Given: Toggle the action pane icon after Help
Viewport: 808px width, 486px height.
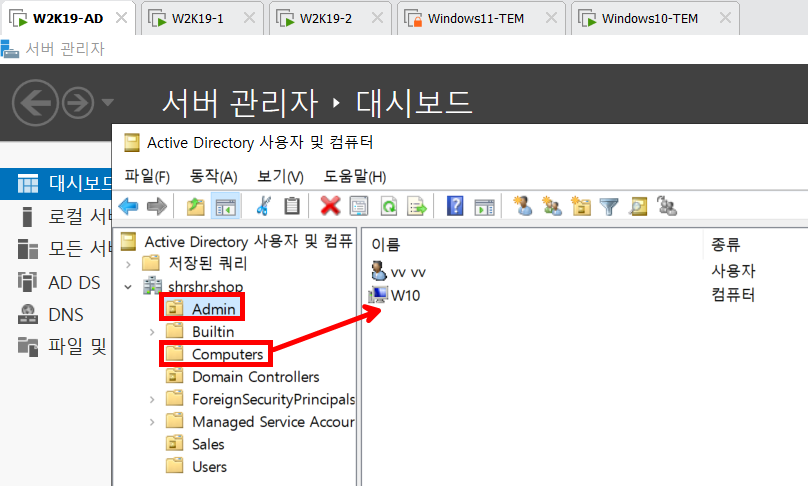Looking at the screenshot, I should [484, 207].
